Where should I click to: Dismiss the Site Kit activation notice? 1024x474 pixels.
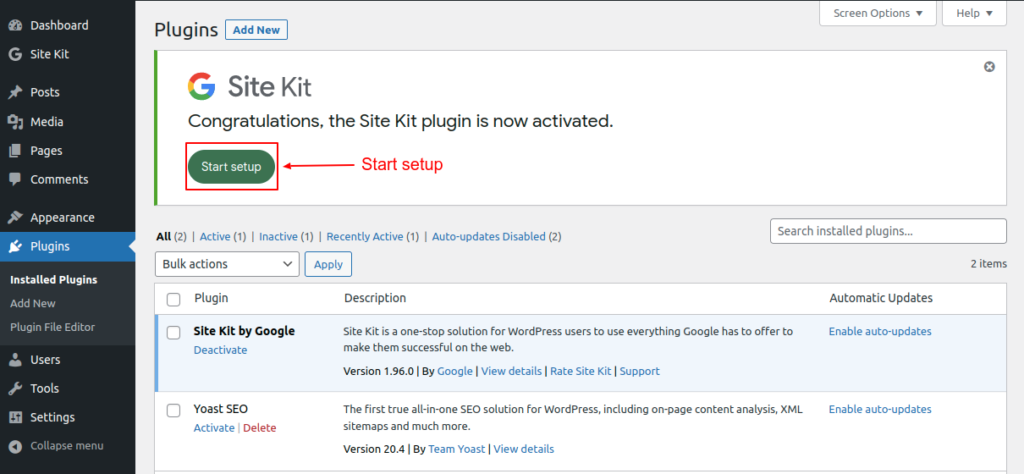pos(989,67)
